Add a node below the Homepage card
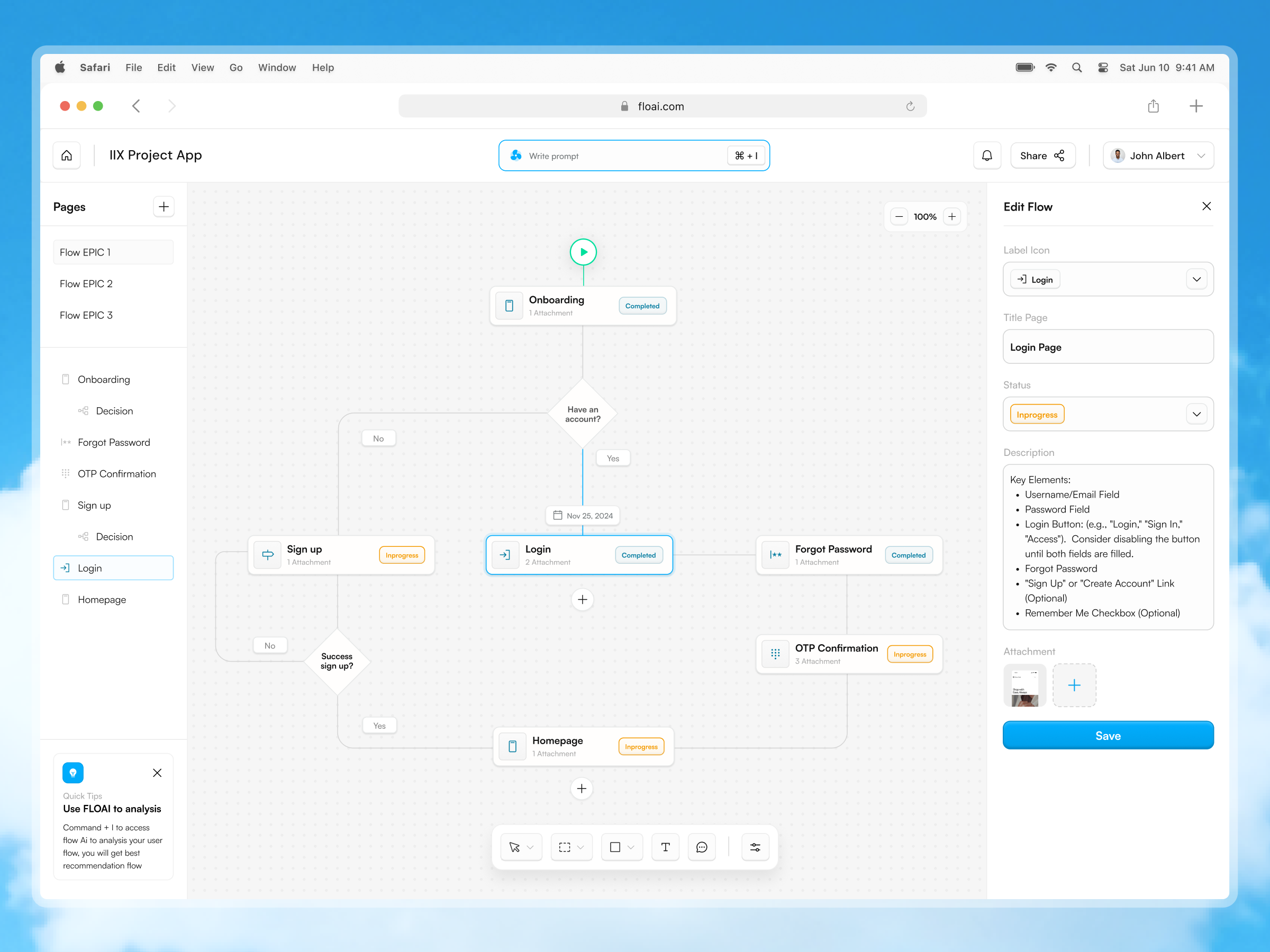Image resolution: width=1270 pixels, height=952 pixels. coord(582,789)
